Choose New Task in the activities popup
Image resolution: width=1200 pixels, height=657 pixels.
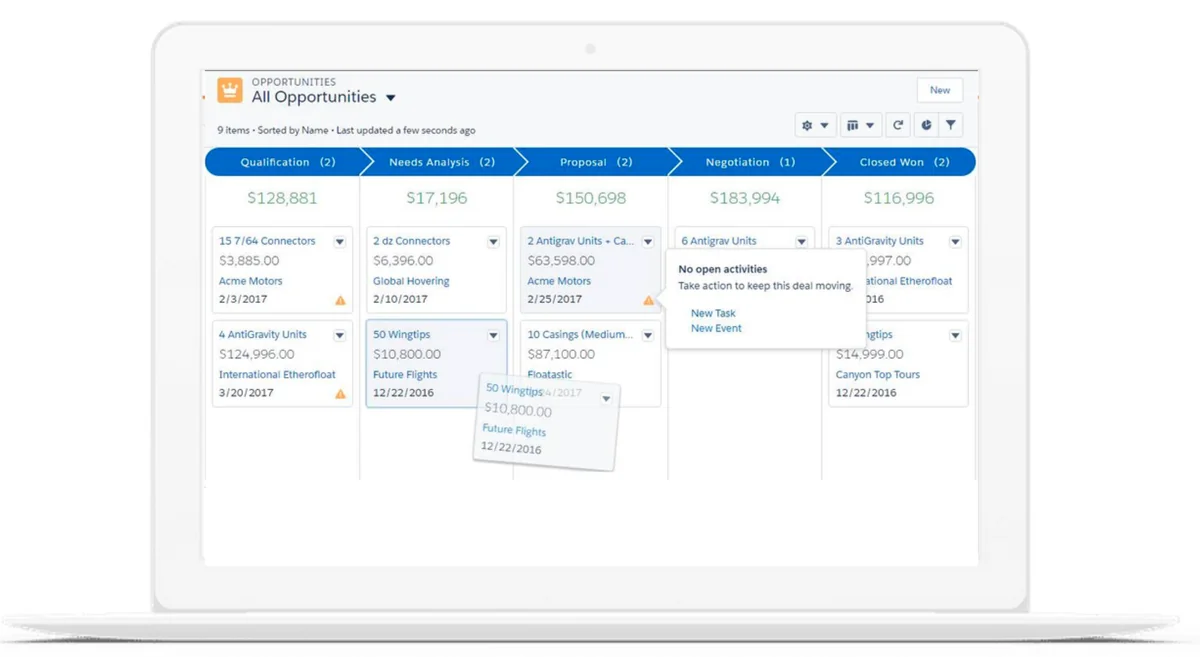tap(713, 313)
